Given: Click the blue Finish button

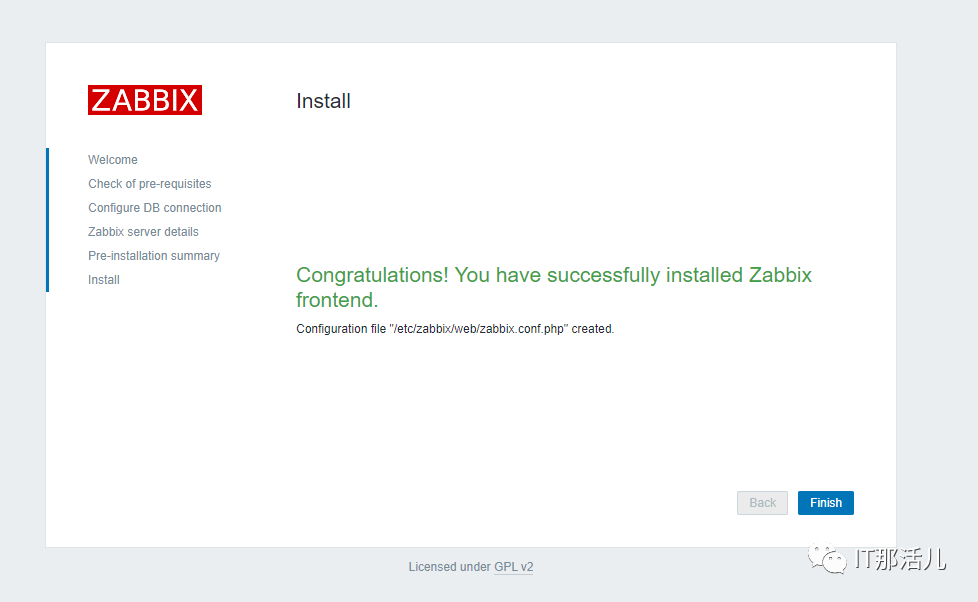Looking at the screenshot, I should point(826,503).
